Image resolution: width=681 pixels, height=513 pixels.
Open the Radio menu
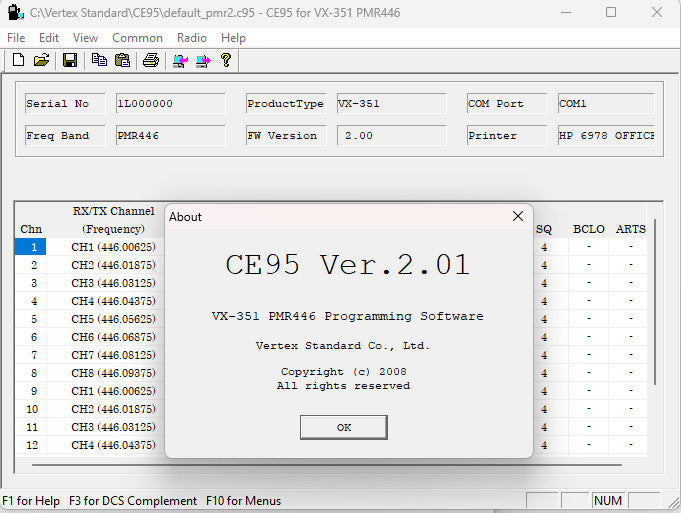[192, 38]
